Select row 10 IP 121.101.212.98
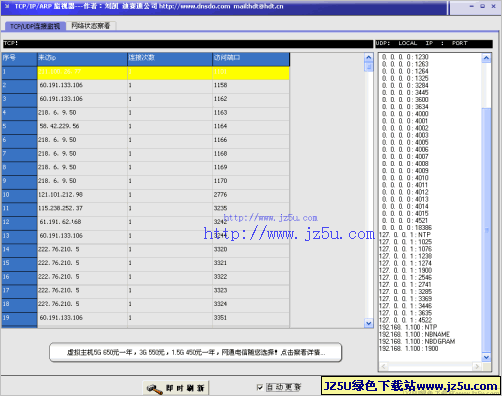Image resolution: width=502 pixels, height=396 pixels. (82, 196)
